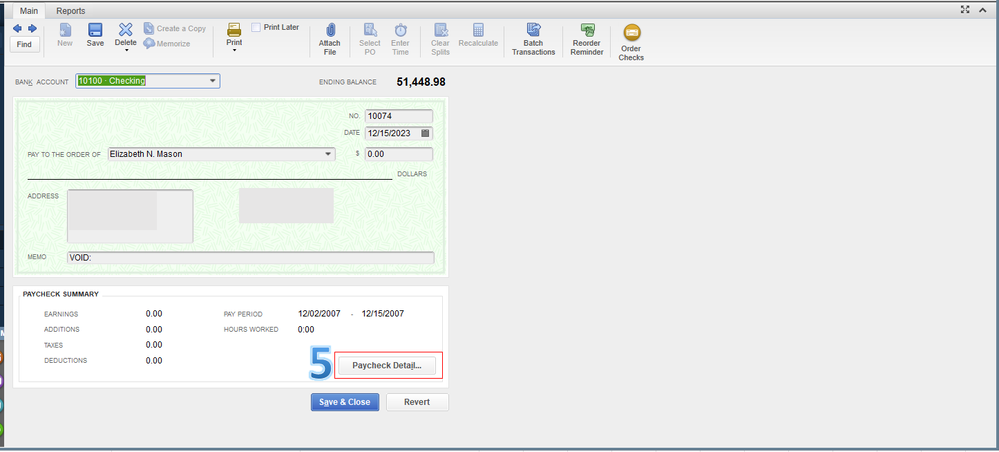Image resolution: width=999 pixels, height=452 pixels.
Task: Open Enter Time tool
Action: pos(400,40)
